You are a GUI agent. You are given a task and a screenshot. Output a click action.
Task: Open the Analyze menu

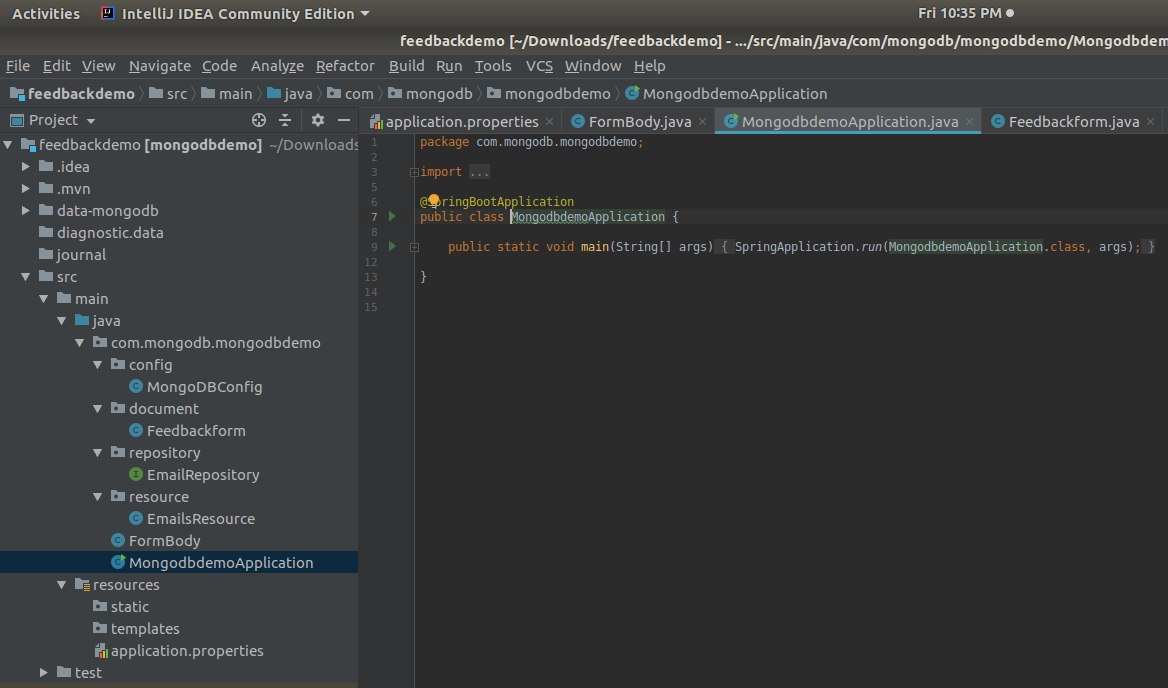(x=277, y=66)
